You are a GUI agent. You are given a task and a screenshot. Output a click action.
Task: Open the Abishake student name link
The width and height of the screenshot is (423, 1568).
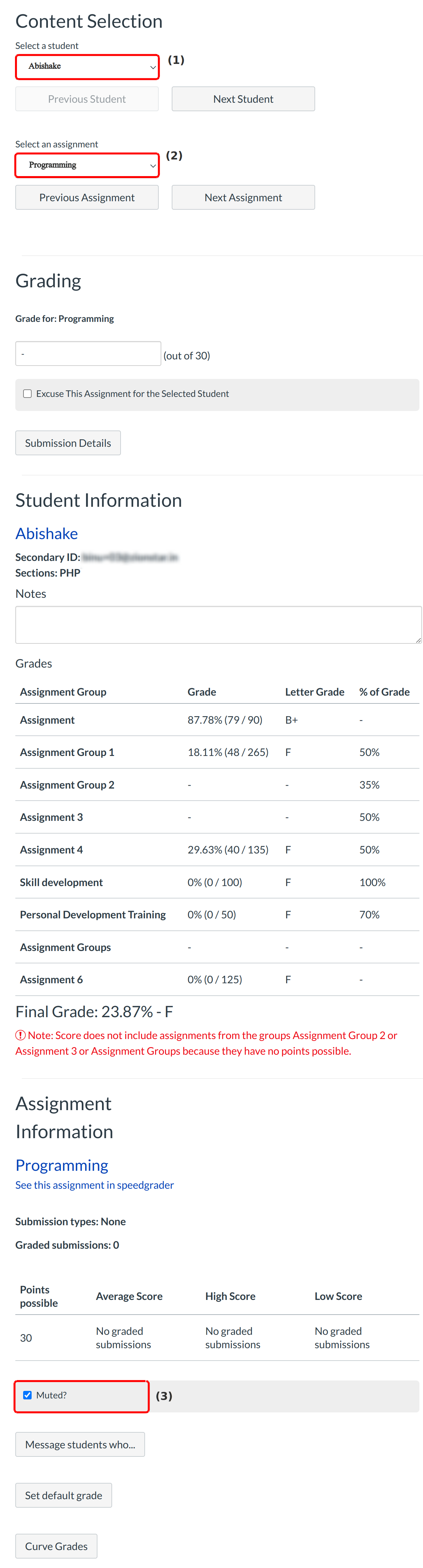click(47, 534)
